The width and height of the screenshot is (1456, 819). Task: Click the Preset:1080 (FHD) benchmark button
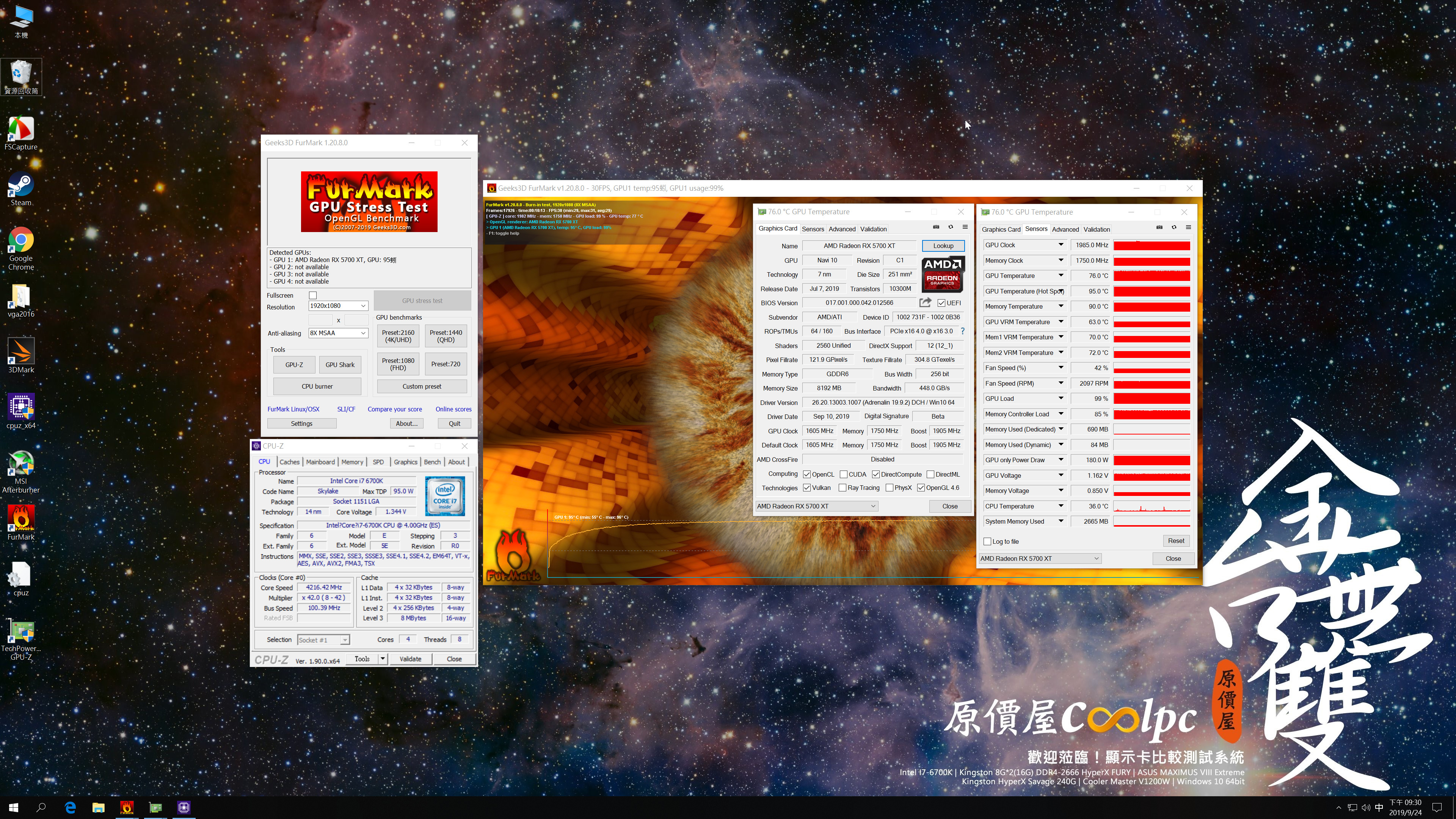(x=398, y=364)
